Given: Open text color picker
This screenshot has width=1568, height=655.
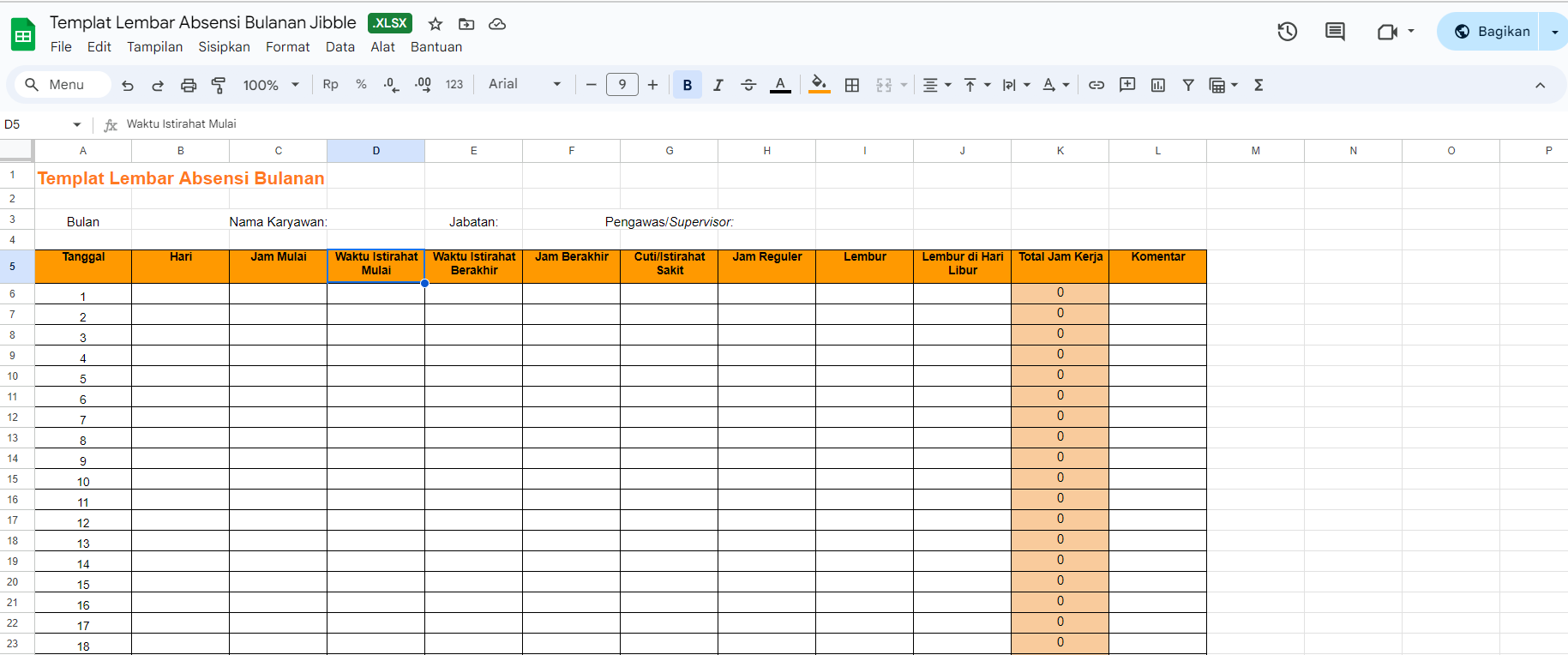Looking at the screenshot, I should point(780,85).
